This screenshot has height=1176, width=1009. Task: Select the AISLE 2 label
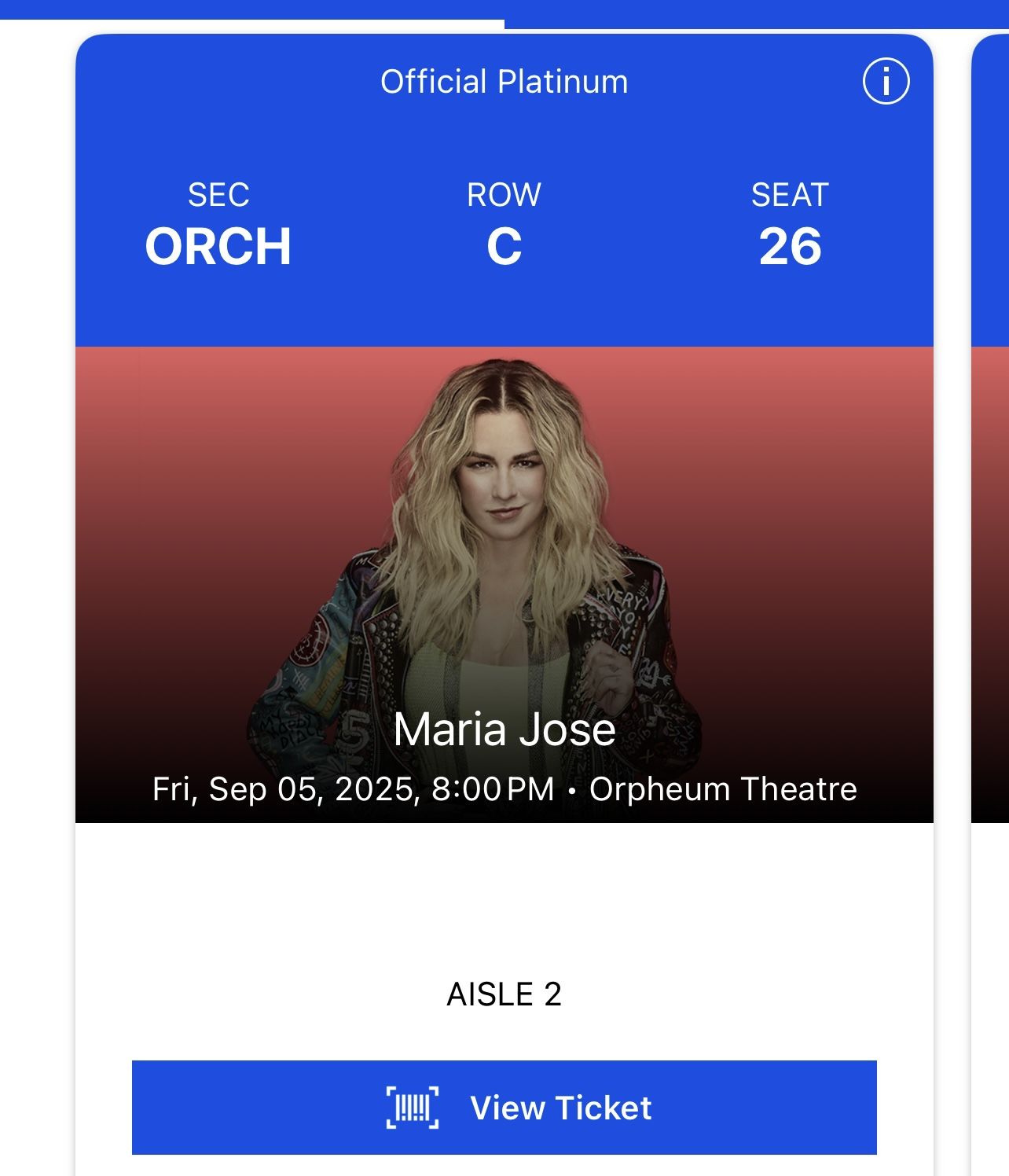pyautogui.click(x=504, y=994)
